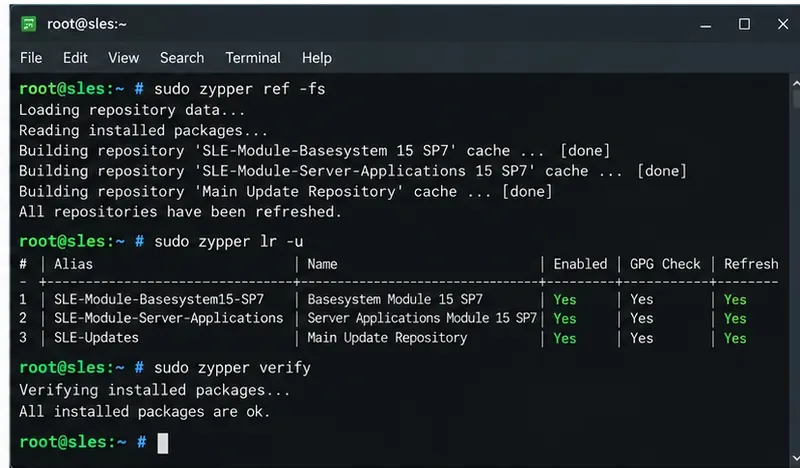Click GPG Check 'Yes' for Basesystem row
This screenshot has width=800, height=468.
(641, 300)
